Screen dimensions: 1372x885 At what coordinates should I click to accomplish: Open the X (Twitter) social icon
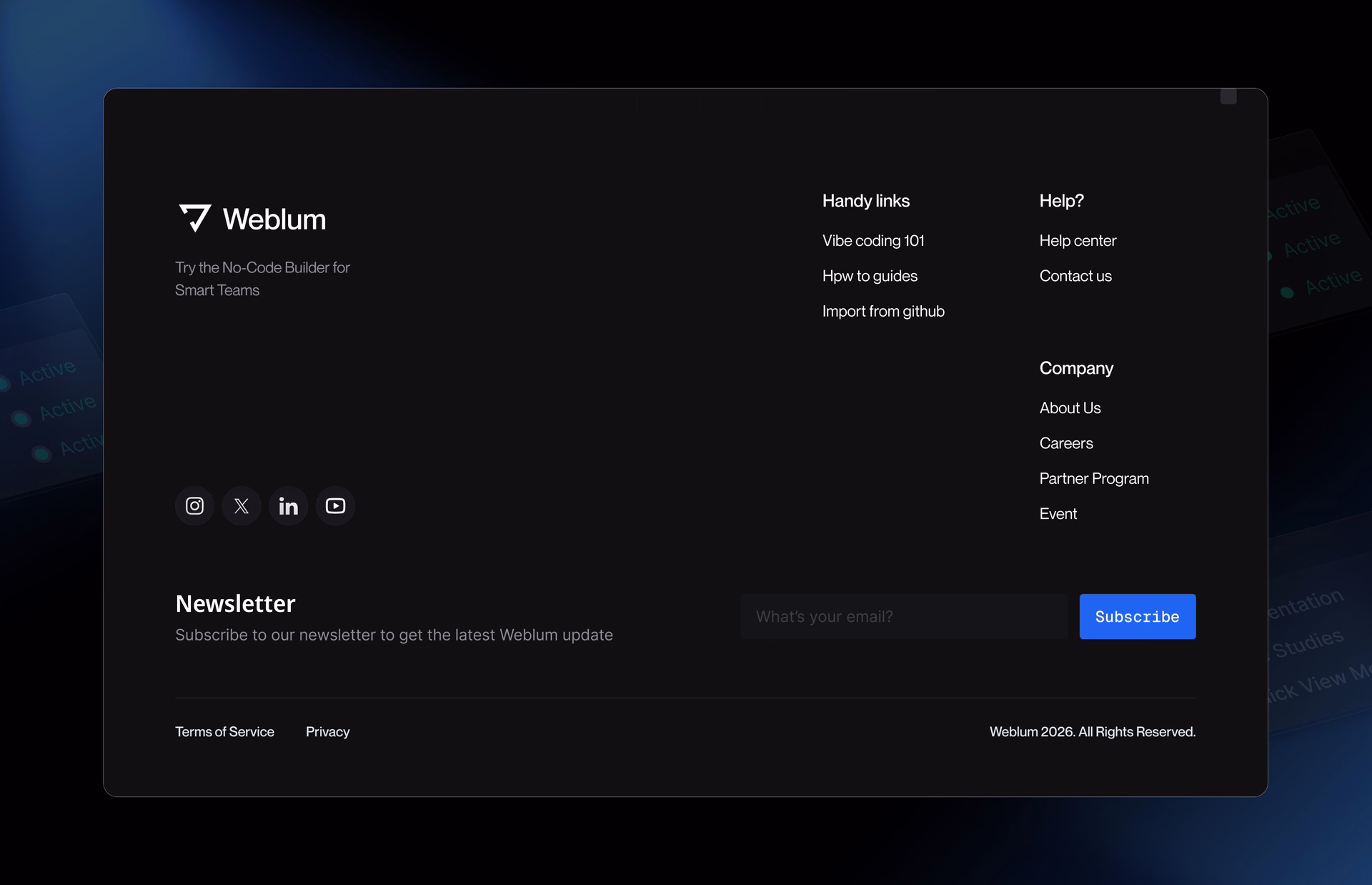point(242,506)
